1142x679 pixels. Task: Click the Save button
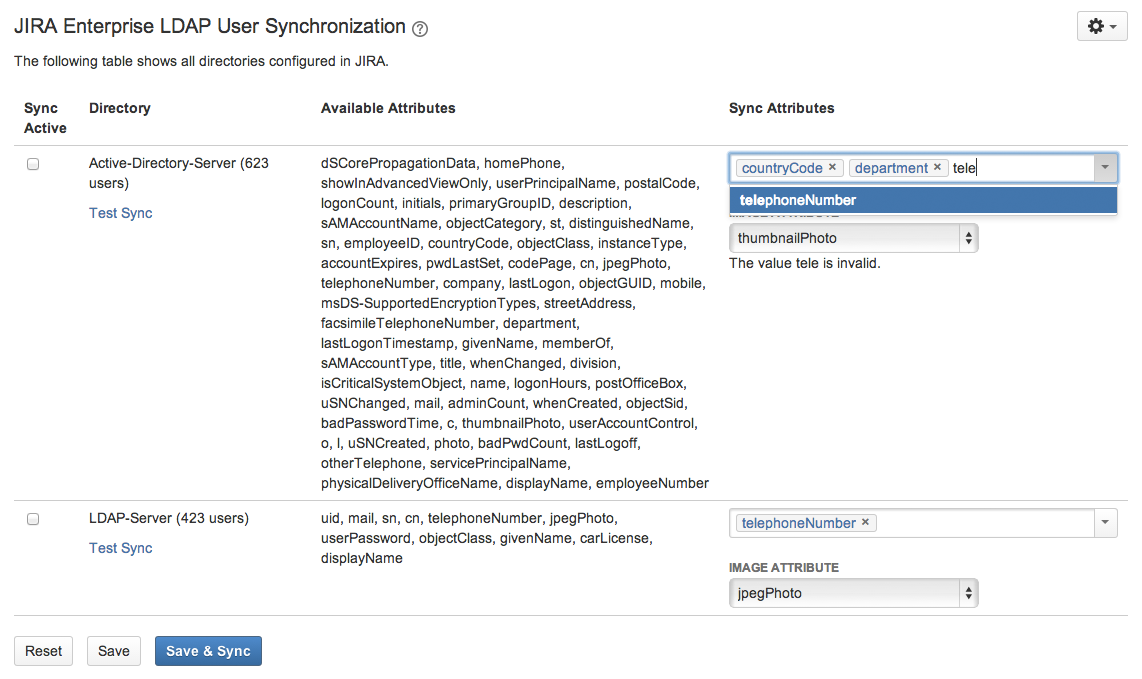(114, 651)
